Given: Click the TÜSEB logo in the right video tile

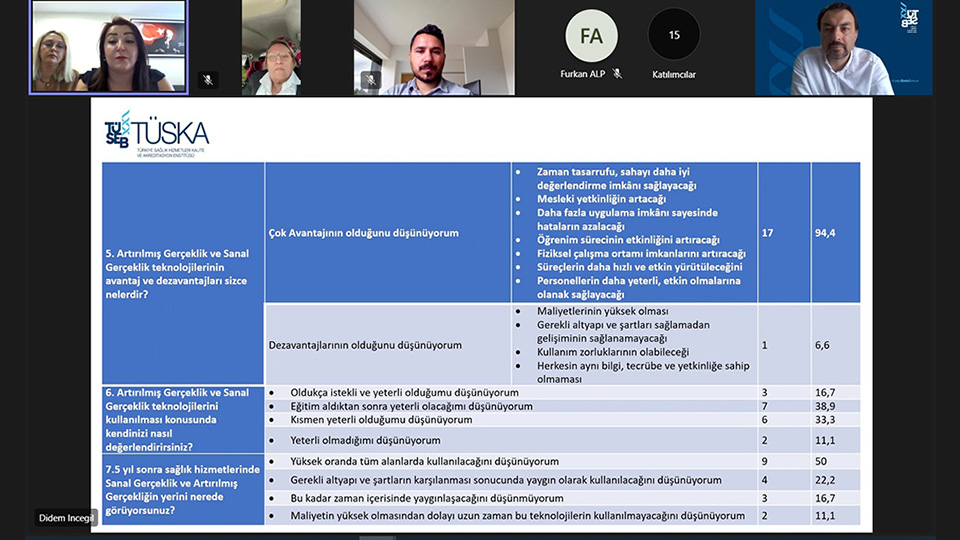Looking at the screenshot, I should (x=909, y=18).
